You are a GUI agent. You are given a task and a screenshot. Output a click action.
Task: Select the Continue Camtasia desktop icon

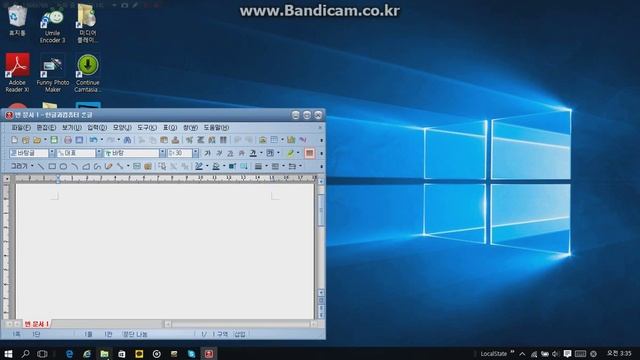pyautogui.click(x=87, y=73)
